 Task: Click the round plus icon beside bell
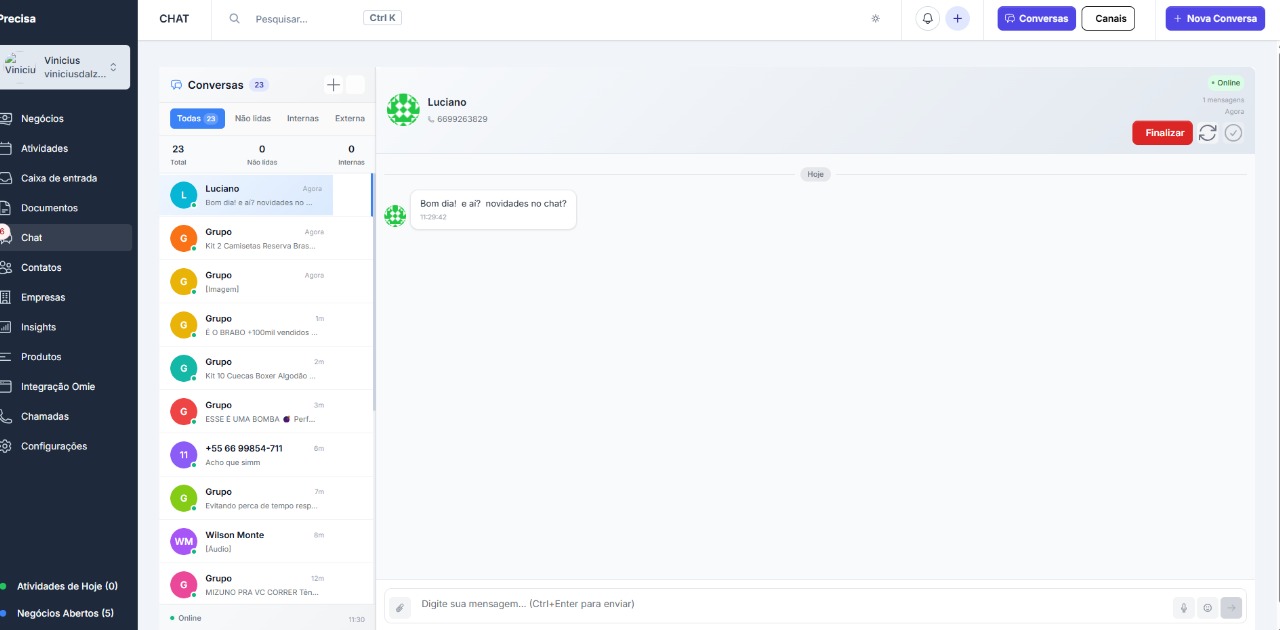click(x=958, y=19)
